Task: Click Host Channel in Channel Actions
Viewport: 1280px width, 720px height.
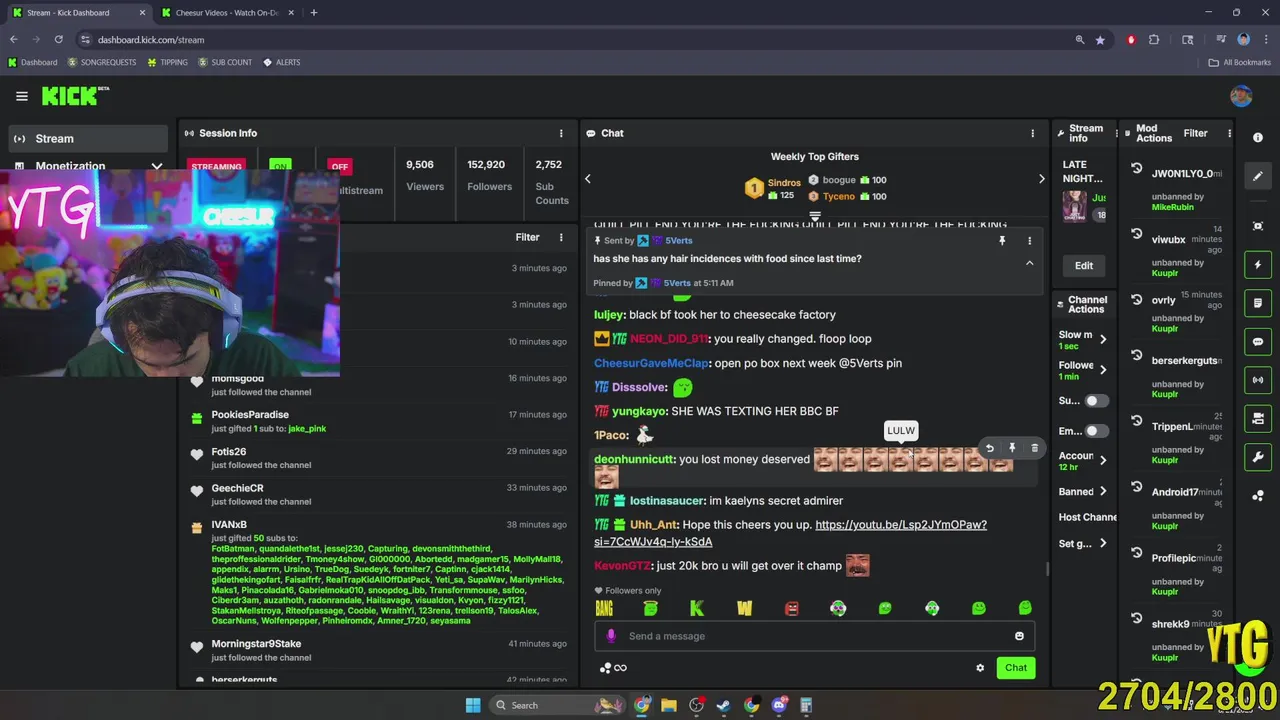Action: pos(1087,517)
